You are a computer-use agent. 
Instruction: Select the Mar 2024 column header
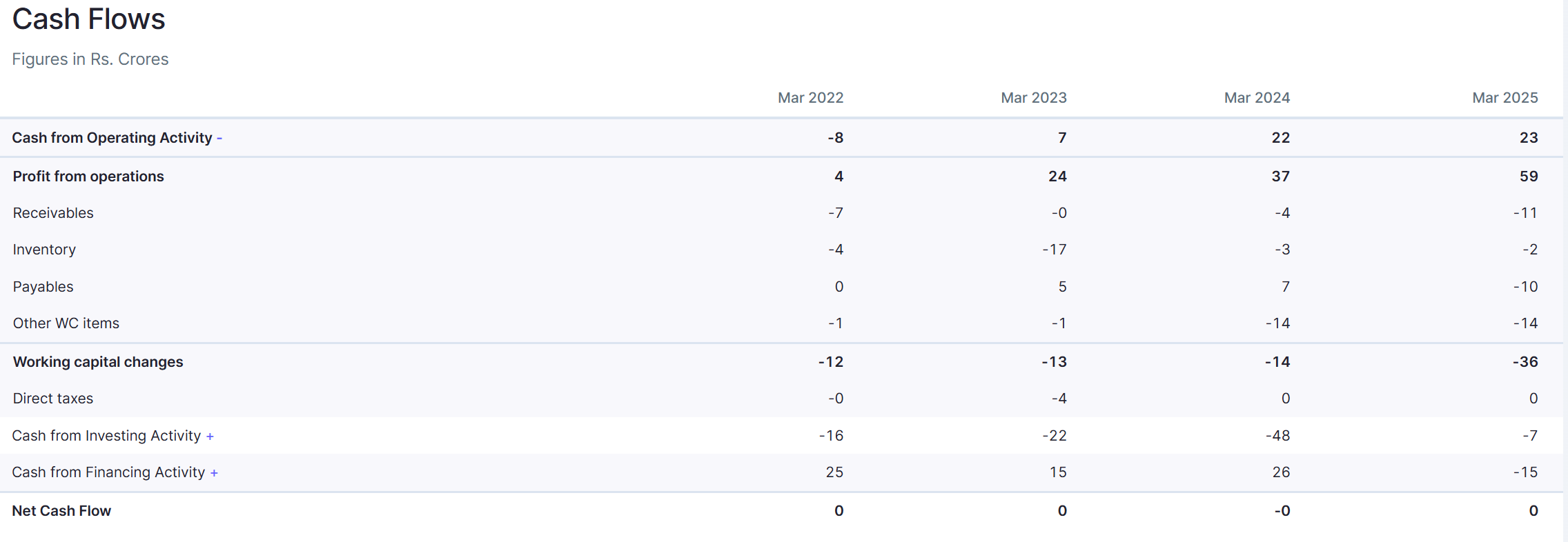[x=1257, y=98]
